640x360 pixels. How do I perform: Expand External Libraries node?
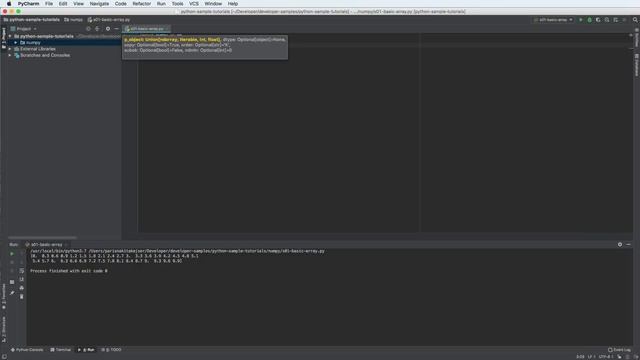[10, 49]
